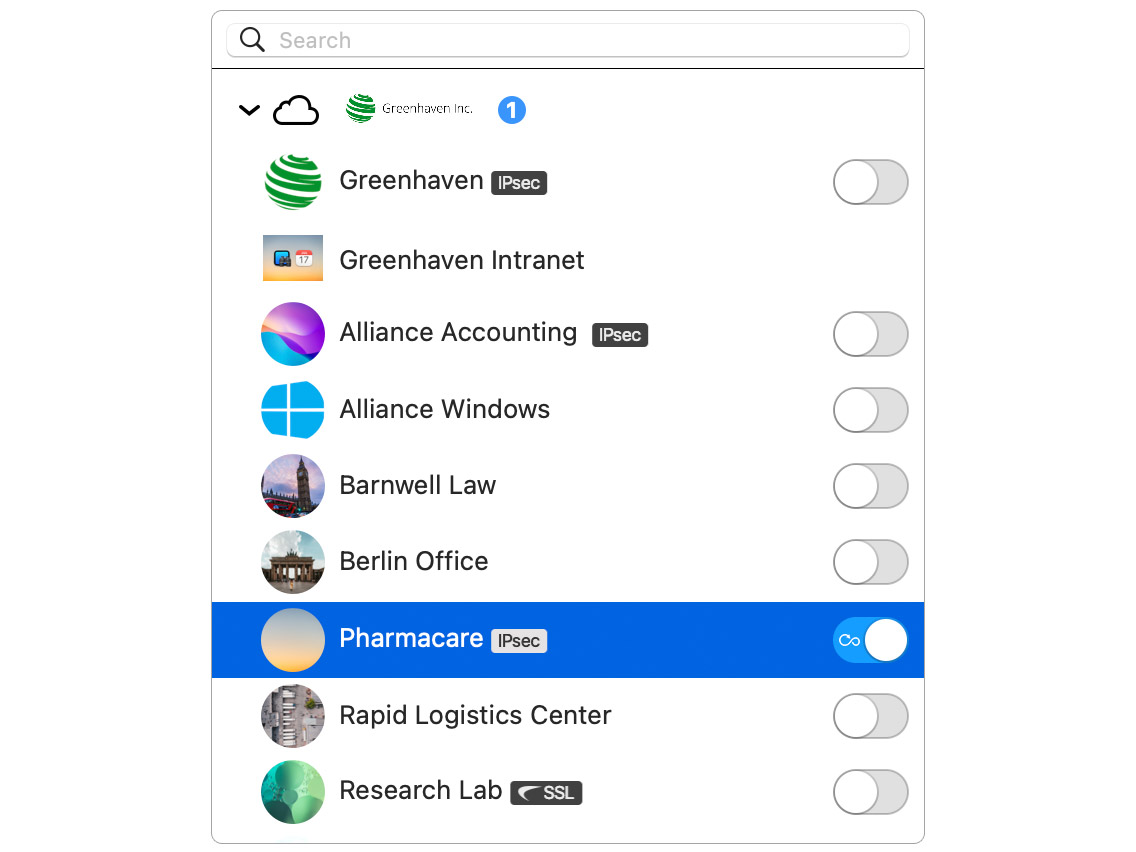Select the Greenhaven Intranet entry
The height and width of the screenshot is (852, 1136).
click(x=568, y=259)
